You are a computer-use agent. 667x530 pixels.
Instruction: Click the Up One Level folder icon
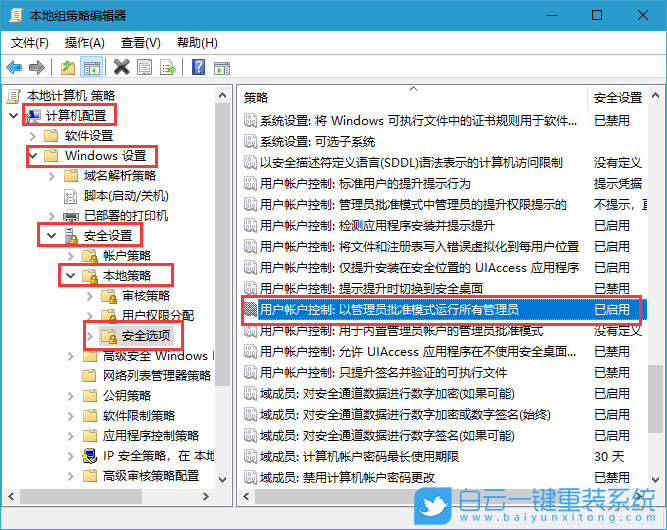(x=68, y=67)
